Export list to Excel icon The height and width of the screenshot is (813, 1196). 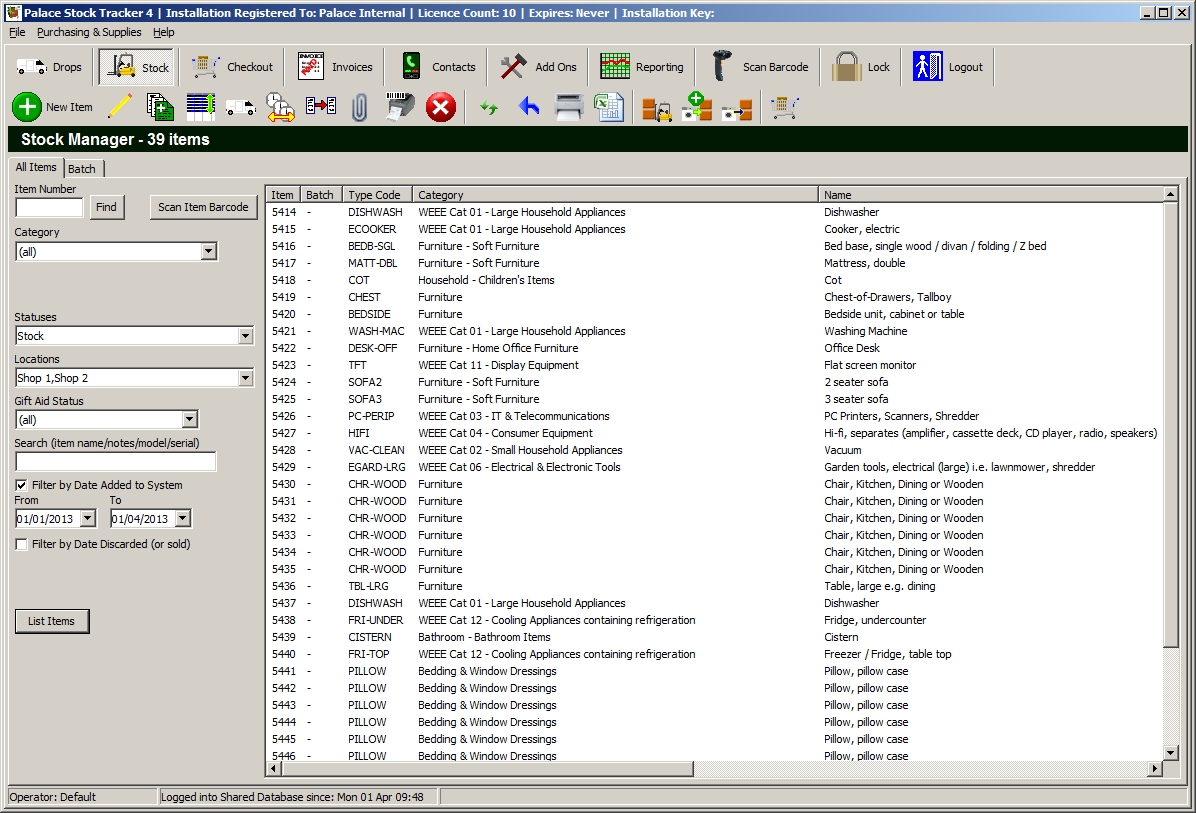click(x=609, y=108)
